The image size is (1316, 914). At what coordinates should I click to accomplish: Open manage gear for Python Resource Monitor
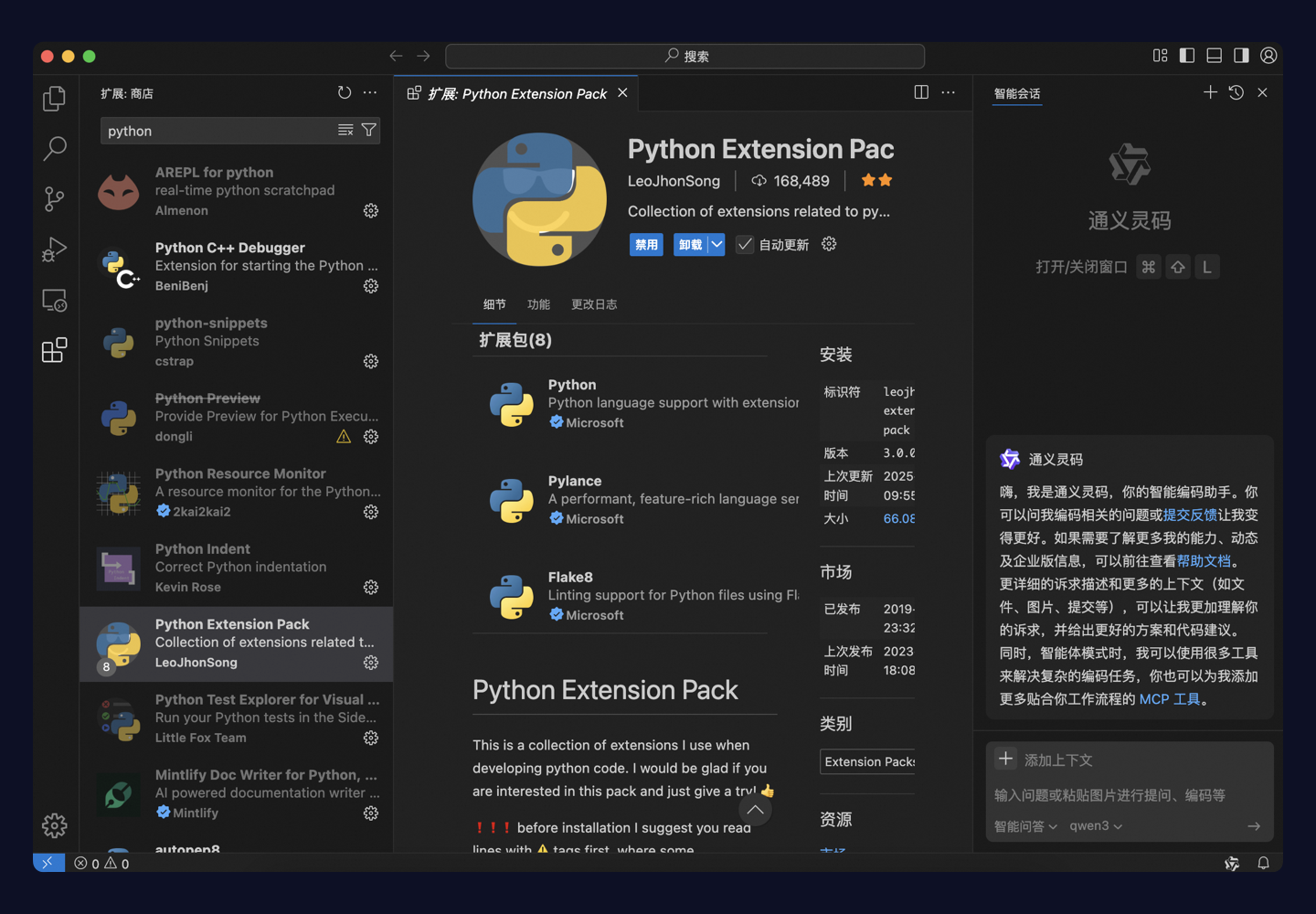(370, 512)
